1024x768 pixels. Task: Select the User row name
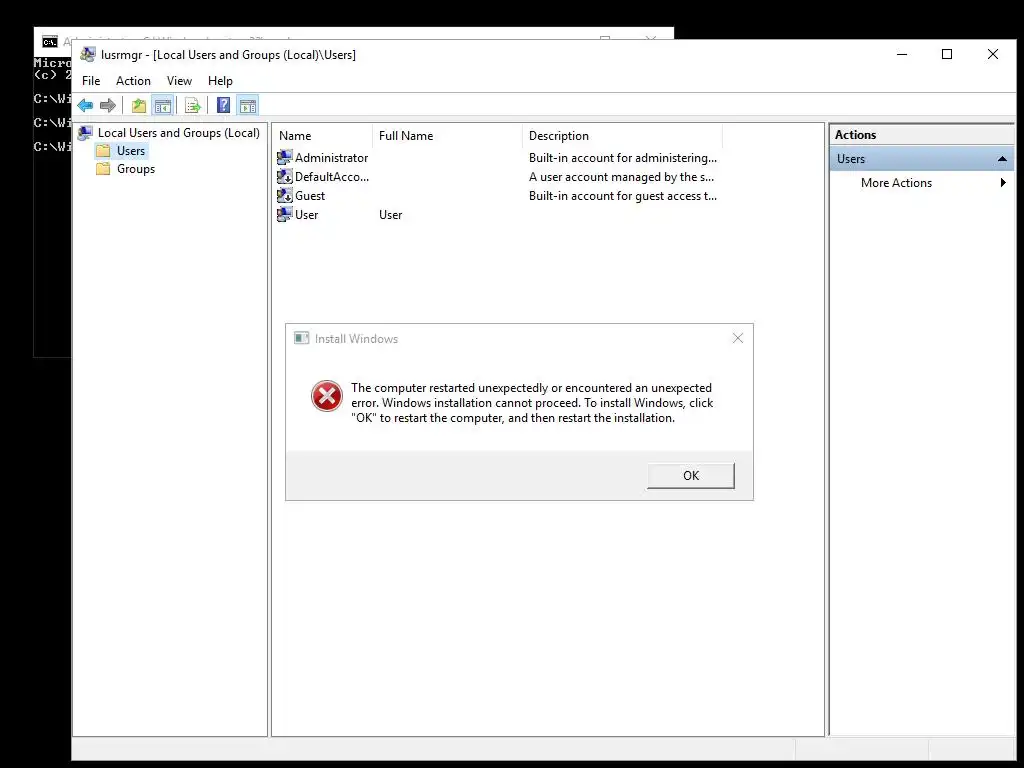pyautogui.click(x=306, y=214)
